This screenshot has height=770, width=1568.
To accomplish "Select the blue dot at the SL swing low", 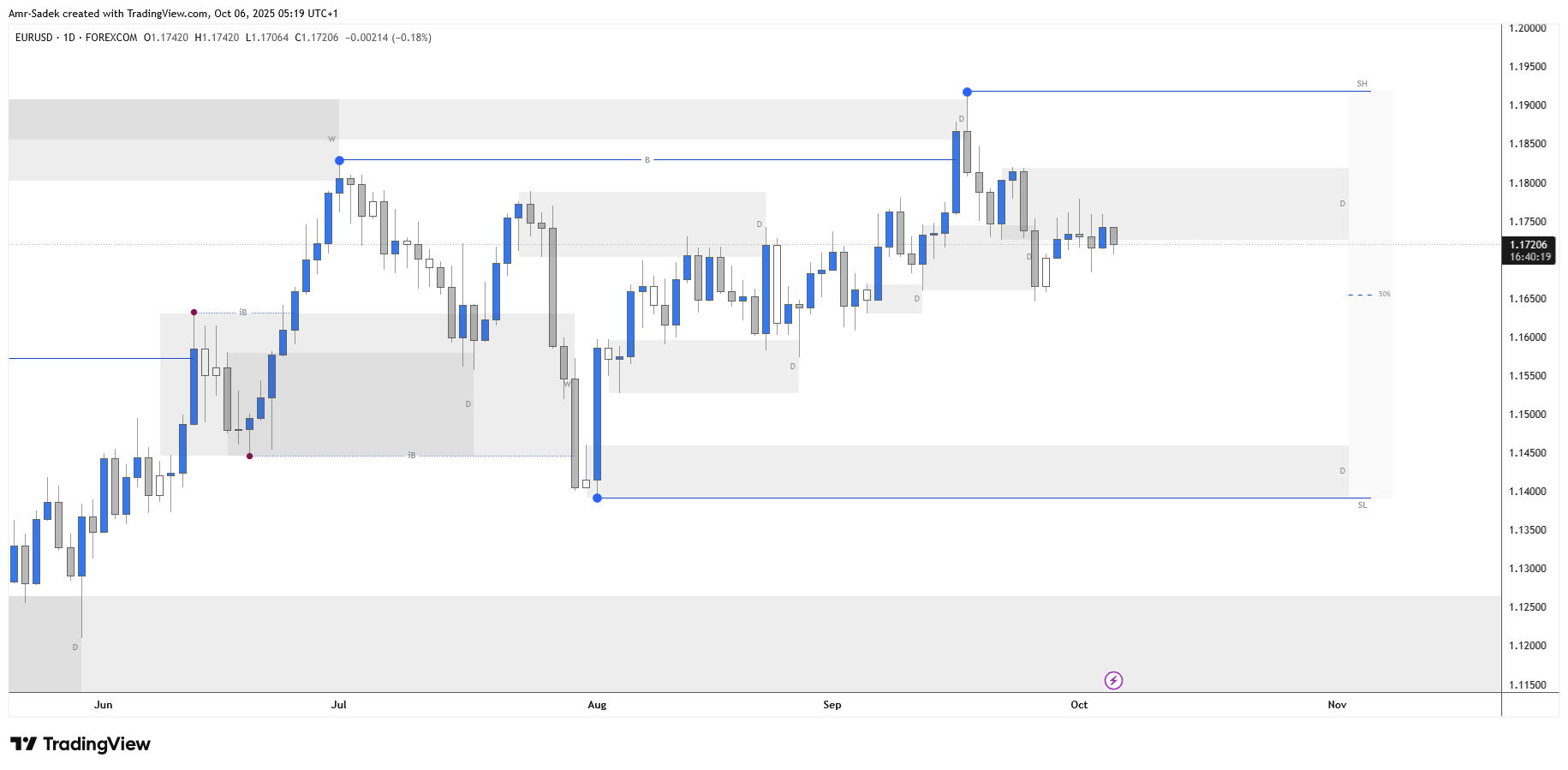I will click(597, 498).
